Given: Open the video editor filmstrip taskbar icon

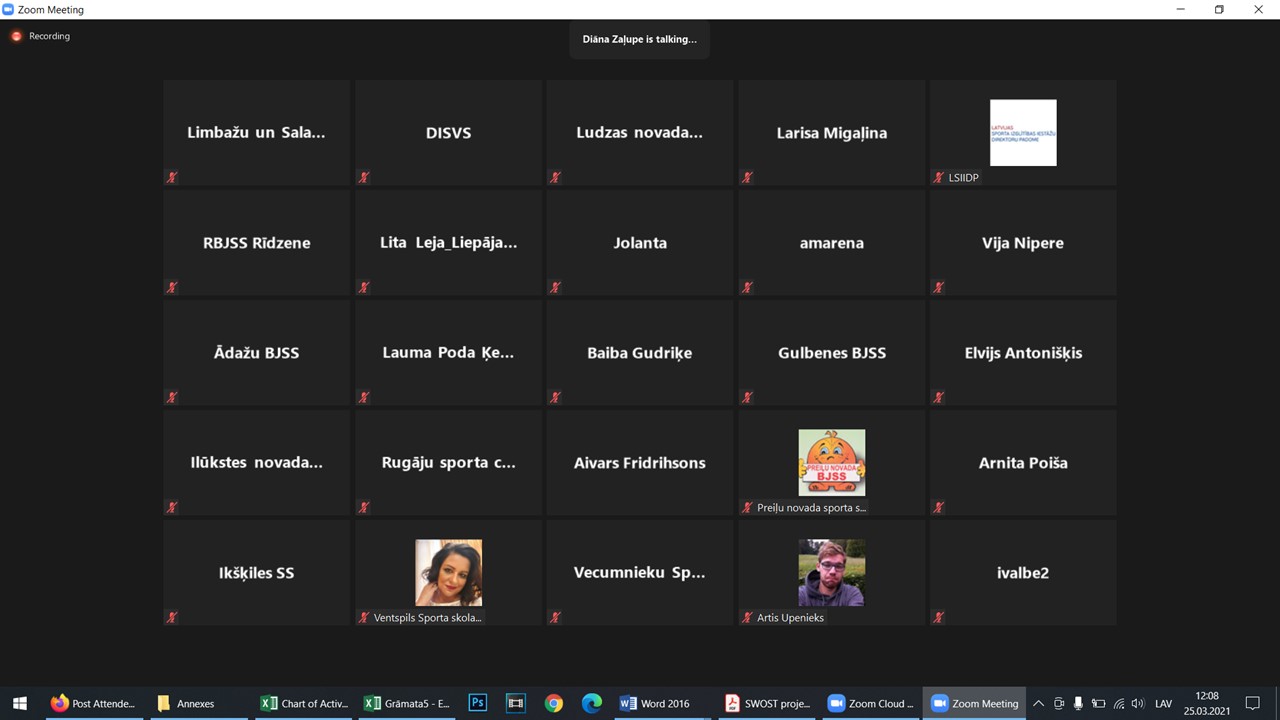Looking at the screenshot, I should [515, 703].
